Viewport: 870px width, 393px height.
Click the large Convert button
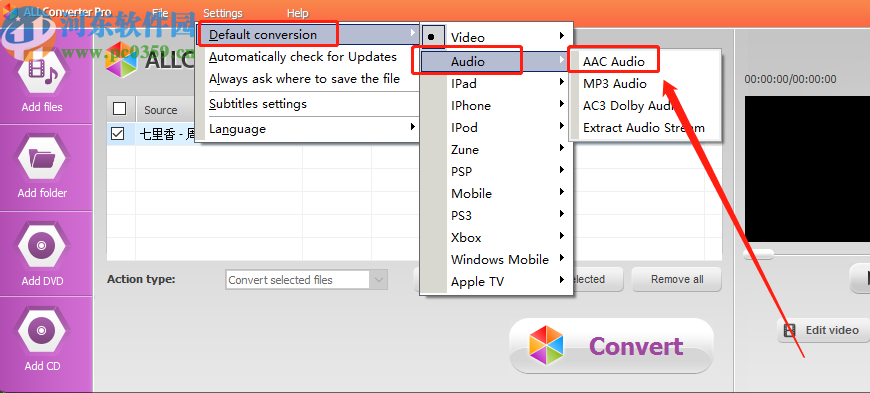pos(611,346)
